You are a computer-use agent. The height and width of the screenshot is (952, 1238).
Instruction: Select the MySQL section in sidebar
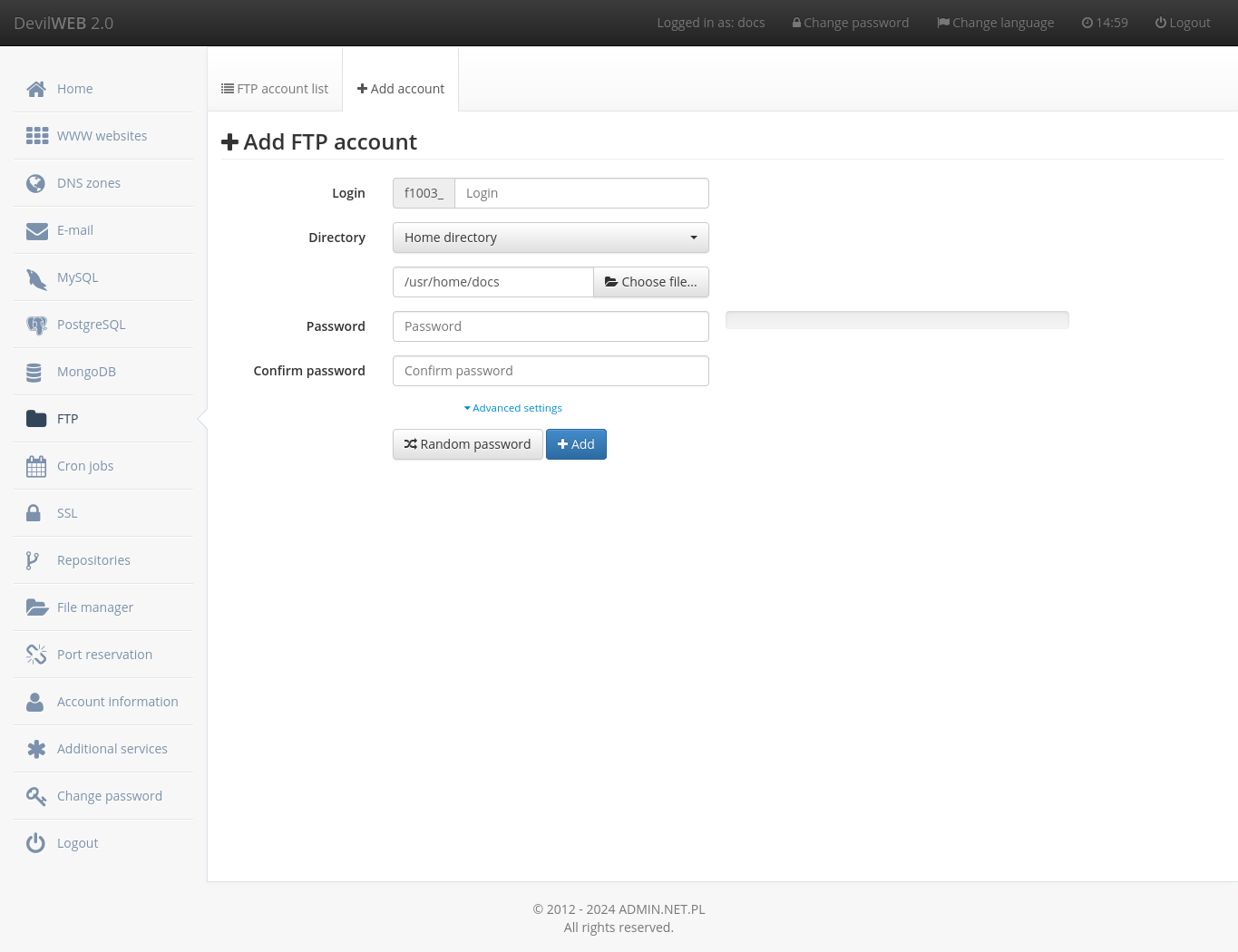[78, 277]
